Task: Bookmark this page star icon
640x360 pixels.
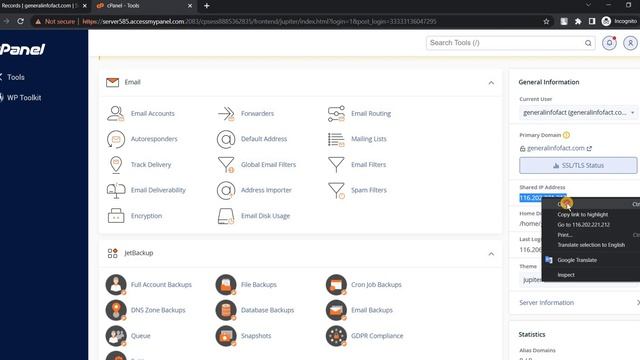Action: pos(546,21)
